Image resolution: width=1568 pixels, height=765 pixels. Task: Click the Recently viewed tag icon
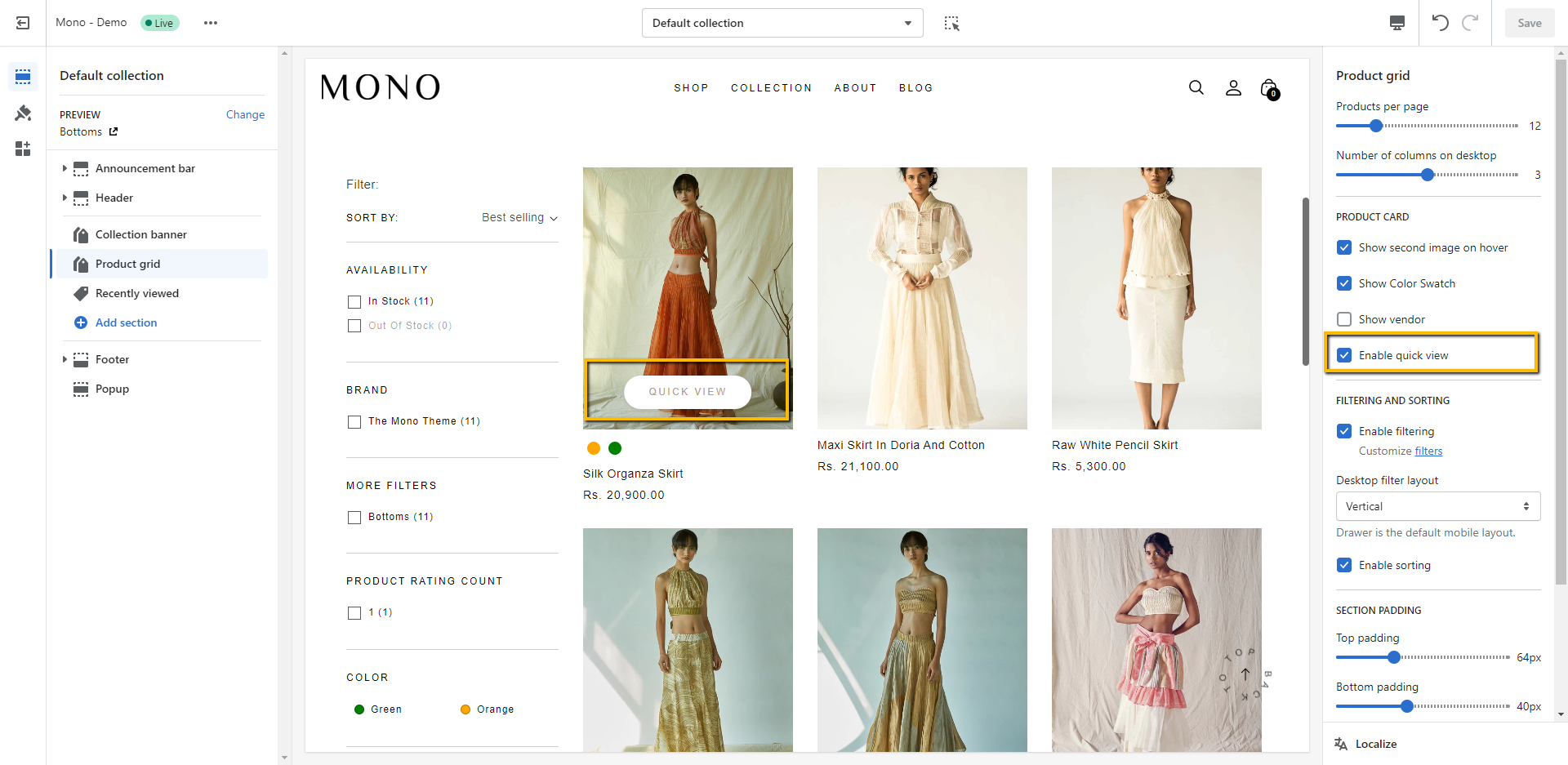click(81, 294)
